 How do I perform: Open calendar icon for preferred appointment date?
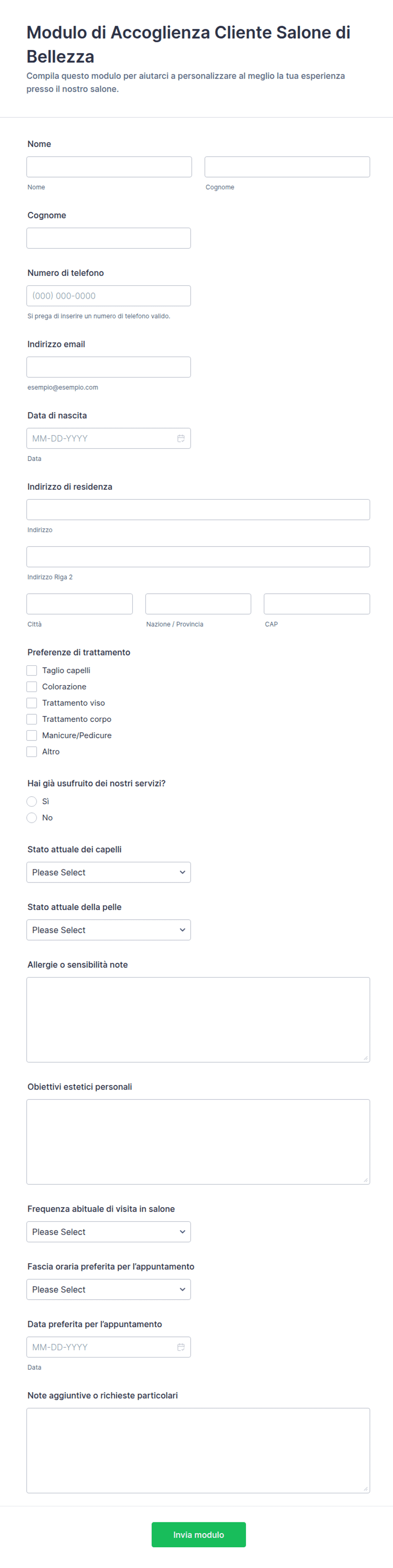[x=181, y=1347]
